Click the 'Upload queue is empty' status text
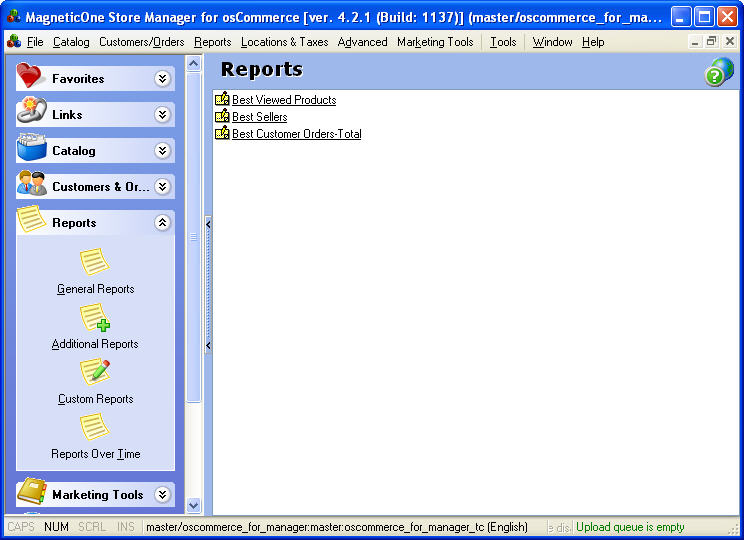This screenshot has width=744, height=540. tap(630, 527)
